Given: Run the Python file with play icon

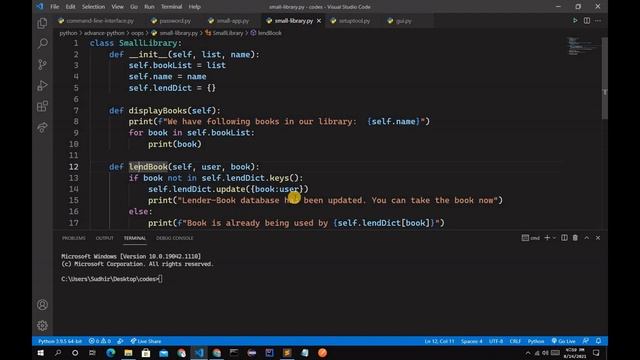Looking at the screenshot, I should point(575,20).
